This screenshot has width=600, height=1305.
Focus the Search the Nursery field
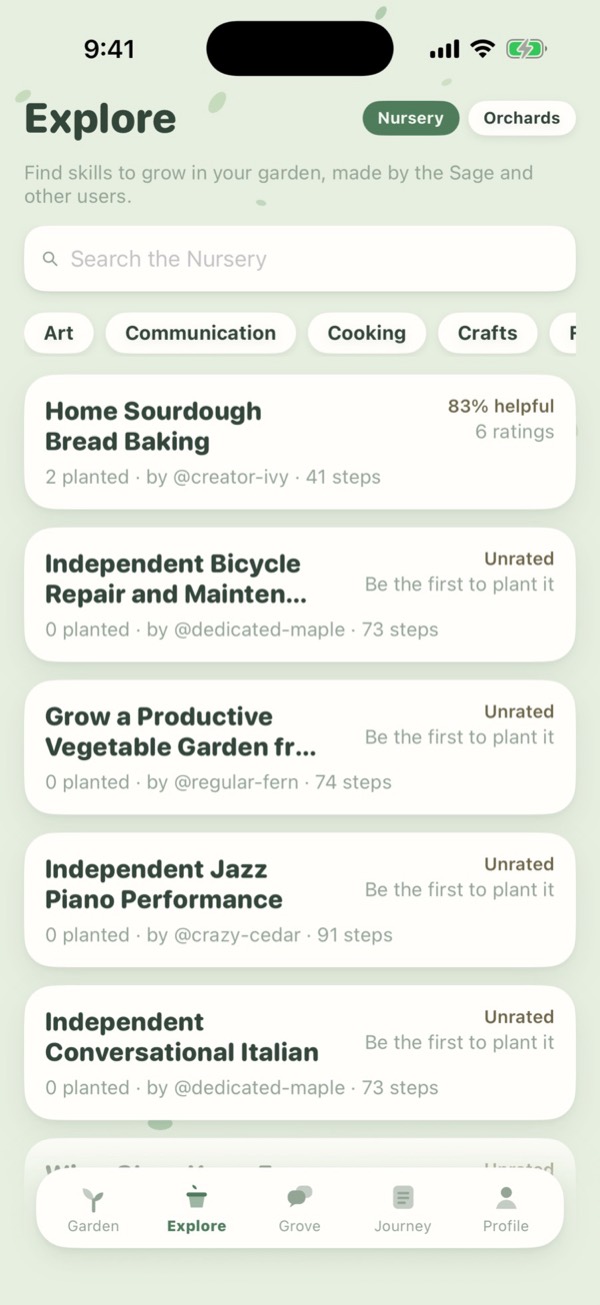click(x=300, y=259)
